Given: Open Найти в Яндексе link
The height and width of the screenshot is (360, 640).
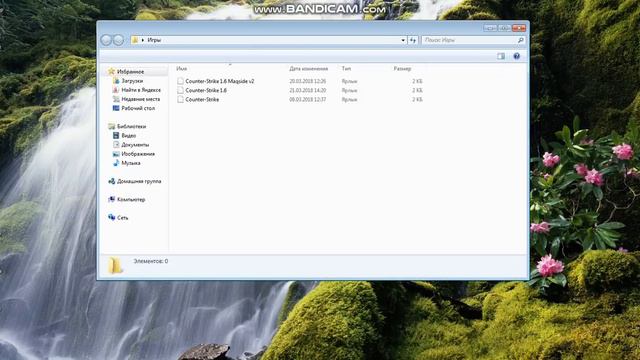Looking at the screenshot, I should (141, 90).
